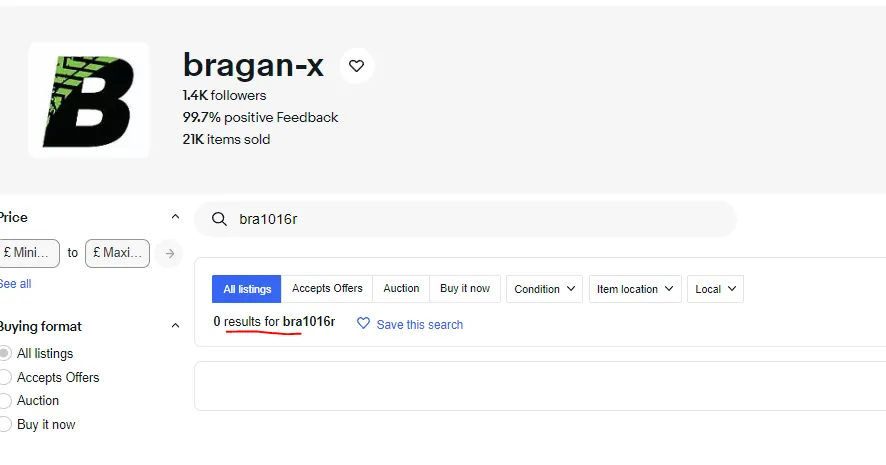This screenshot has height=465, width=886.
Task: Click the maximum price field
Action: [118, 253]
